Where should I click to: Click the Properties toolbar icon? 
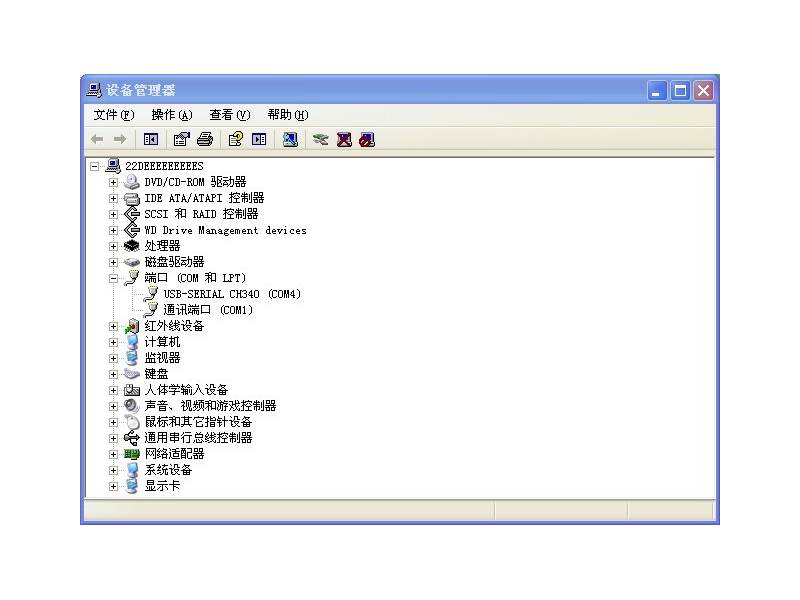coord(181,140)
